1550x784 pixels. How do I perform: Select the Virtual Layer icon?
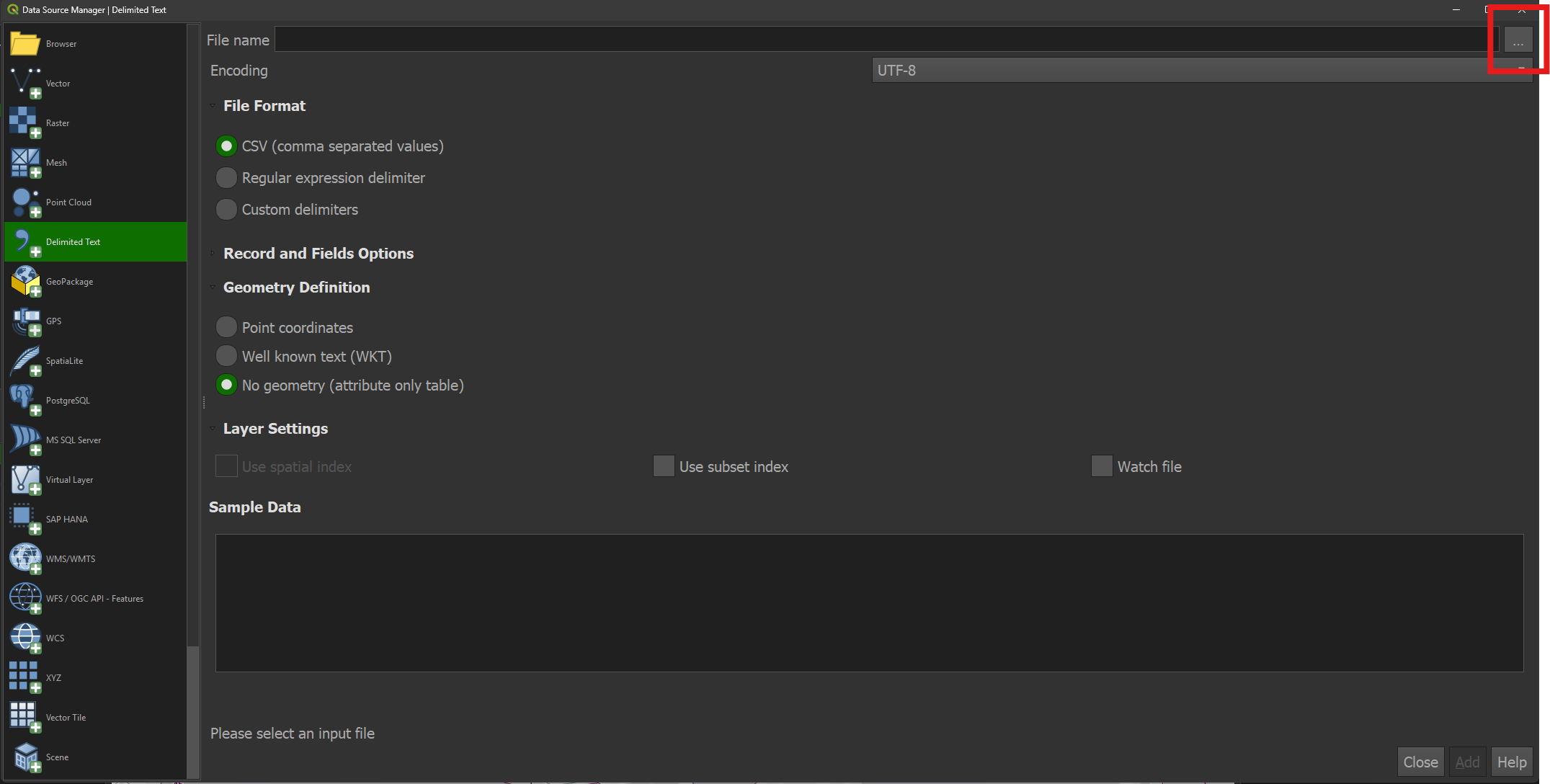tap(25, 479)
